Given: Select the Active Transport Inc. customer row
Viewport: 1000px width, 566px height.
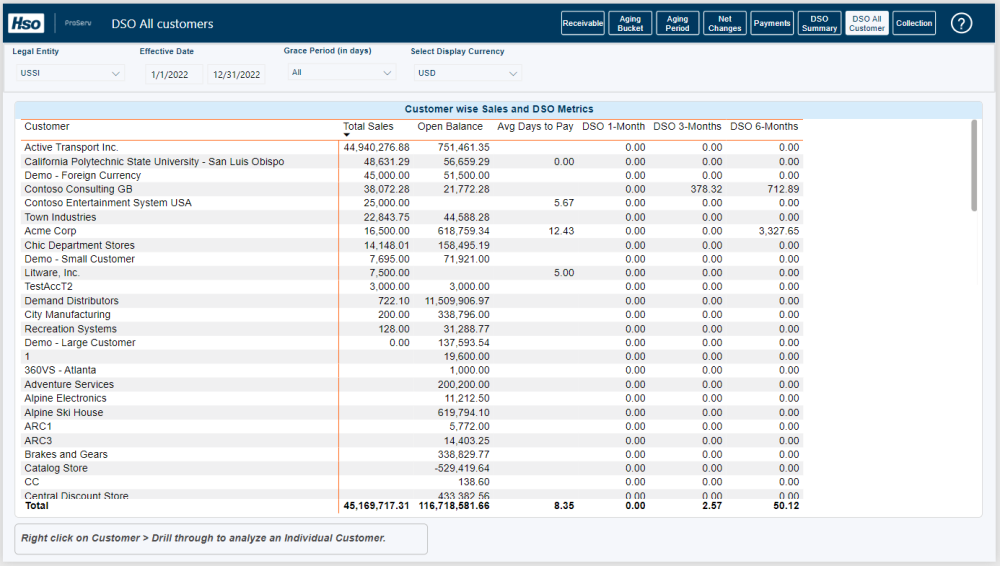Looking at the screenshot, I should 71,147.
